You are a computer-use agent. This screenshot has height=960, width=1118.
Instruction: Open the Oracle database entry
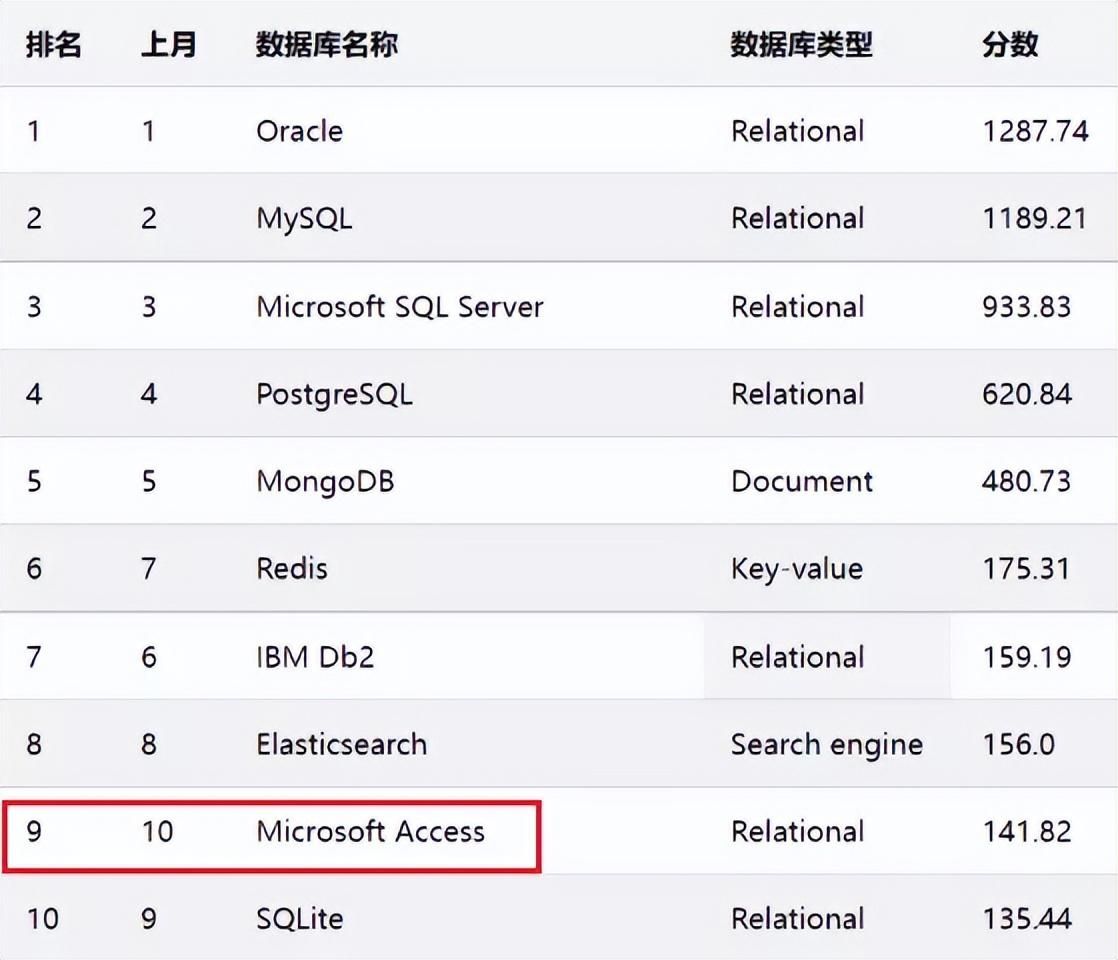pyautogui.click(x=299, y=131)
